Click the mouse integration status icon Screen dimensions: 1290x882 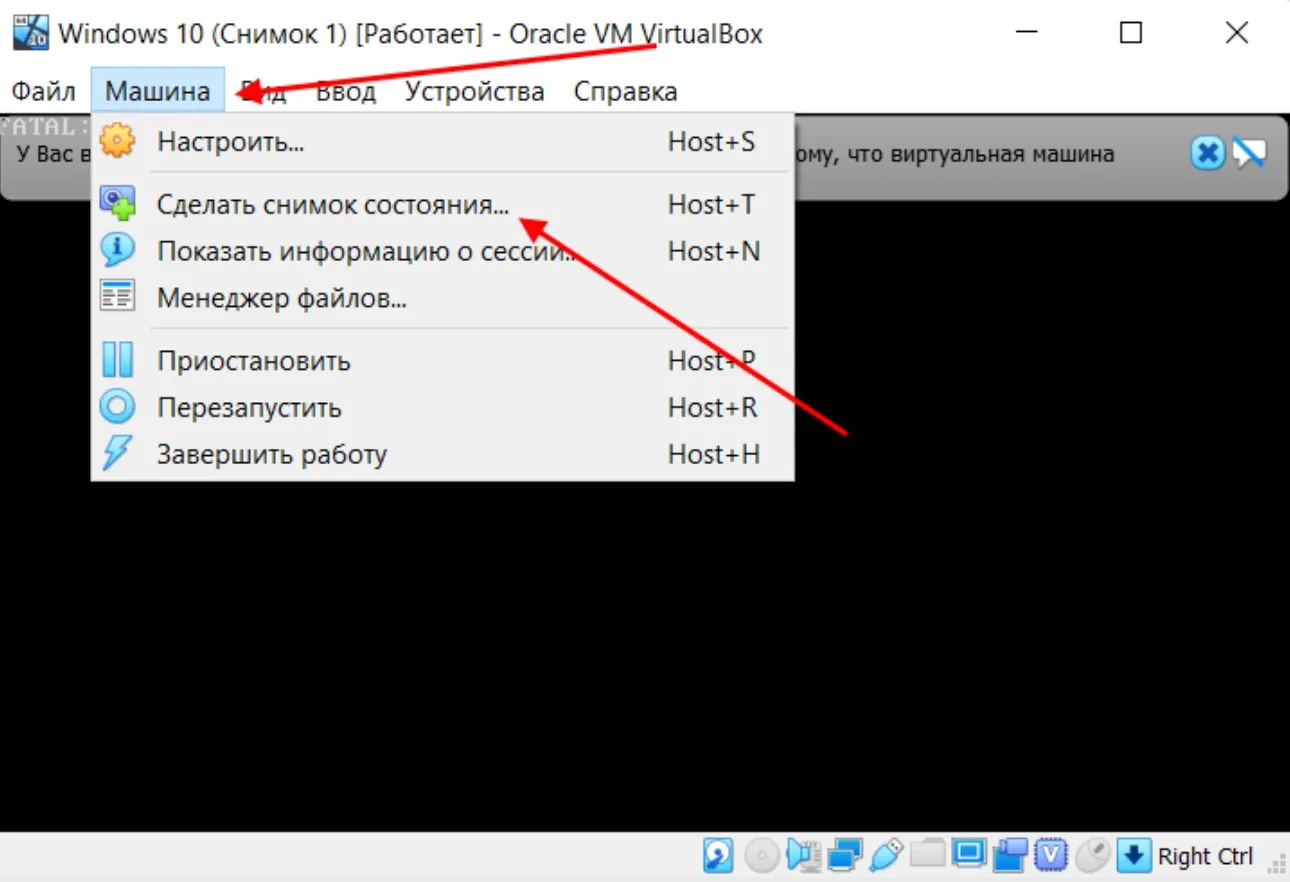pos(1093,855)
